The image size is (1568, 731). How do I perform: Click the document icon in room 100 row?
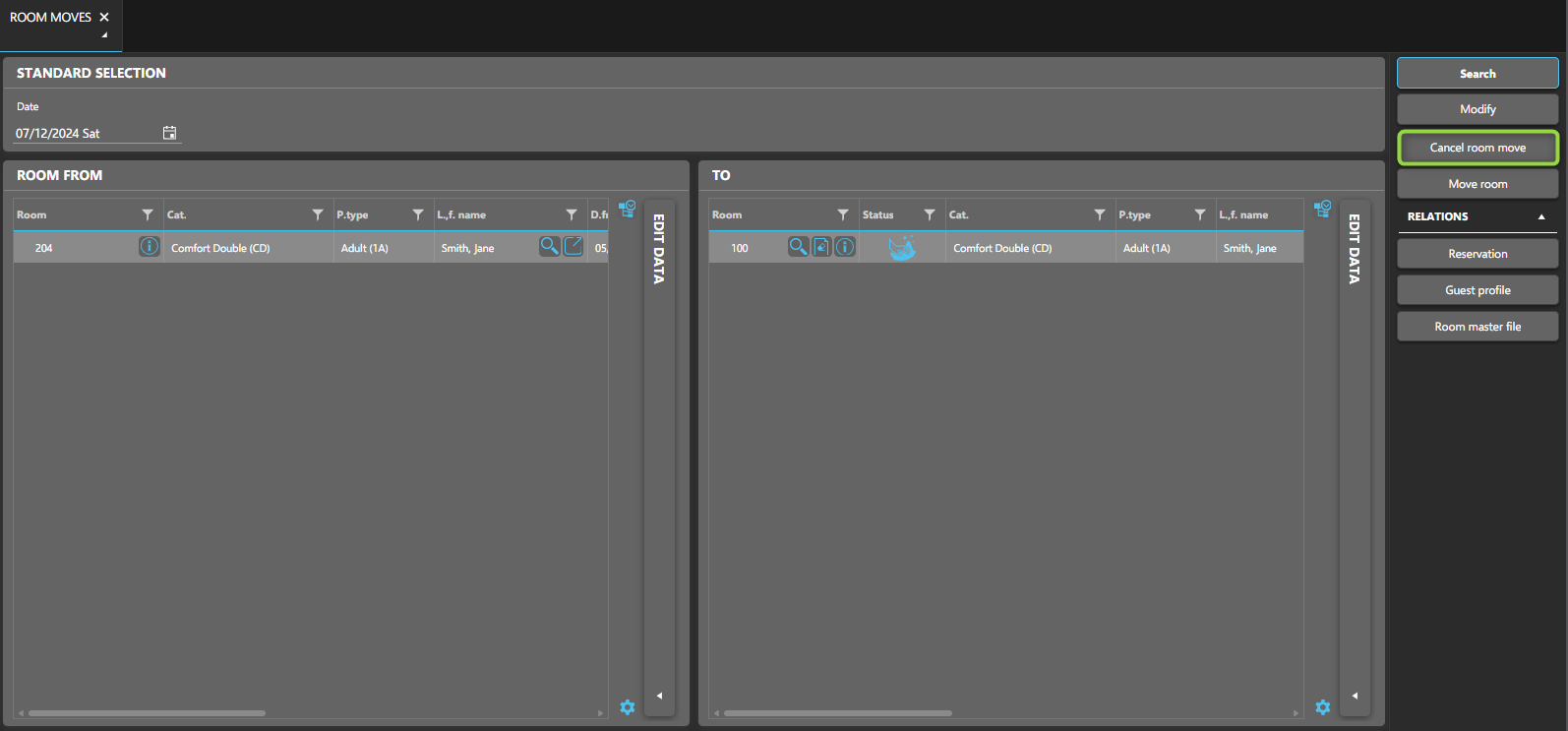(821, 247)
